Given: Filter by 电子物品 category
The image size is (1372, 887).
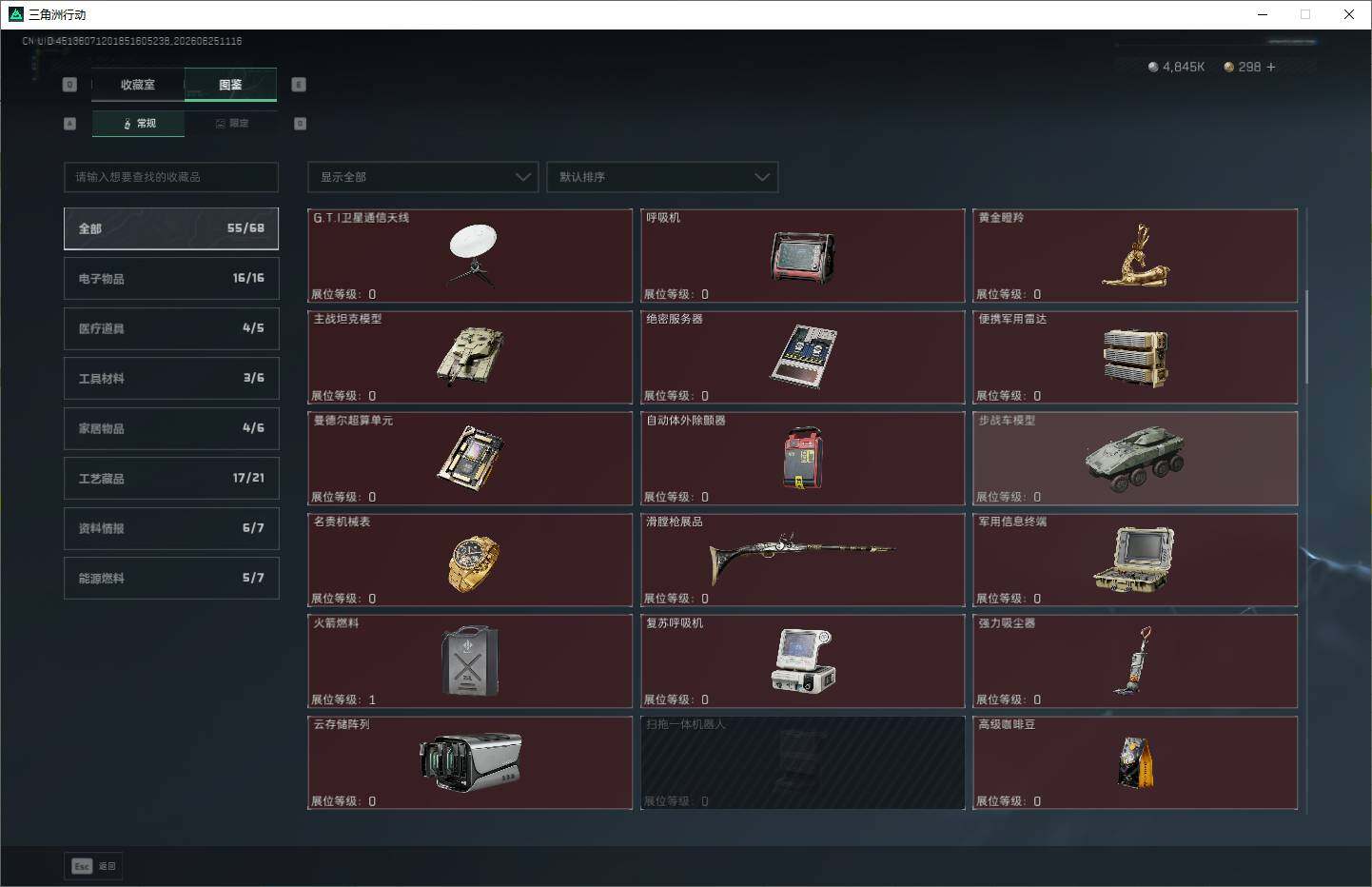Looking at the screenshot, I should pos(171,278).
